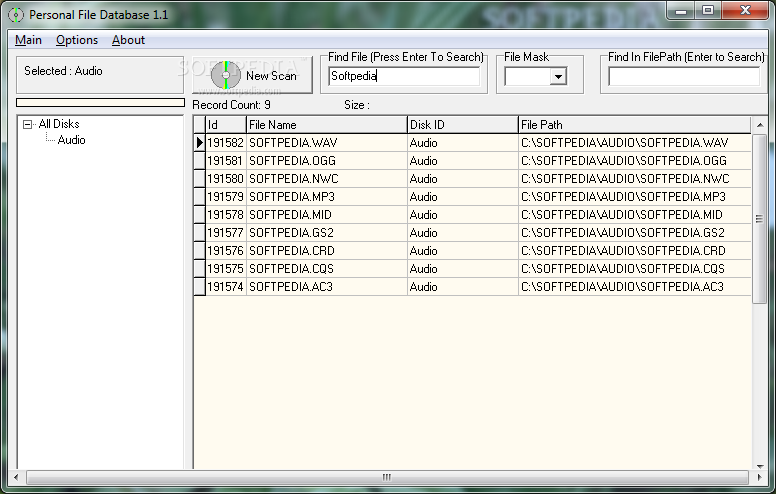Open the About menu
The image size is (776, 494).
tap(128, 40)
